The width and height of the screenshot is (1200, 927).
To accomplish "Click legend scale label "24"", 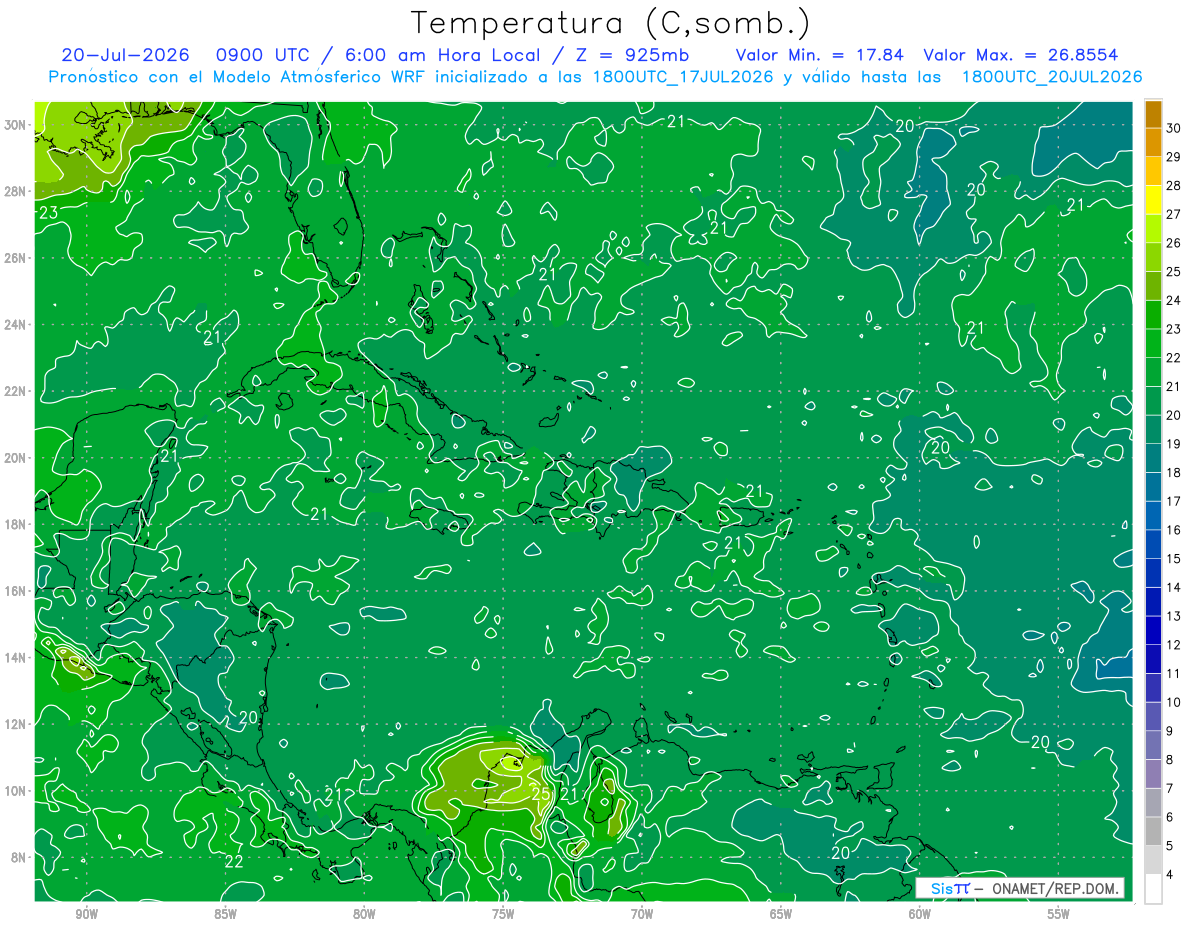I will coord(1174,301).
